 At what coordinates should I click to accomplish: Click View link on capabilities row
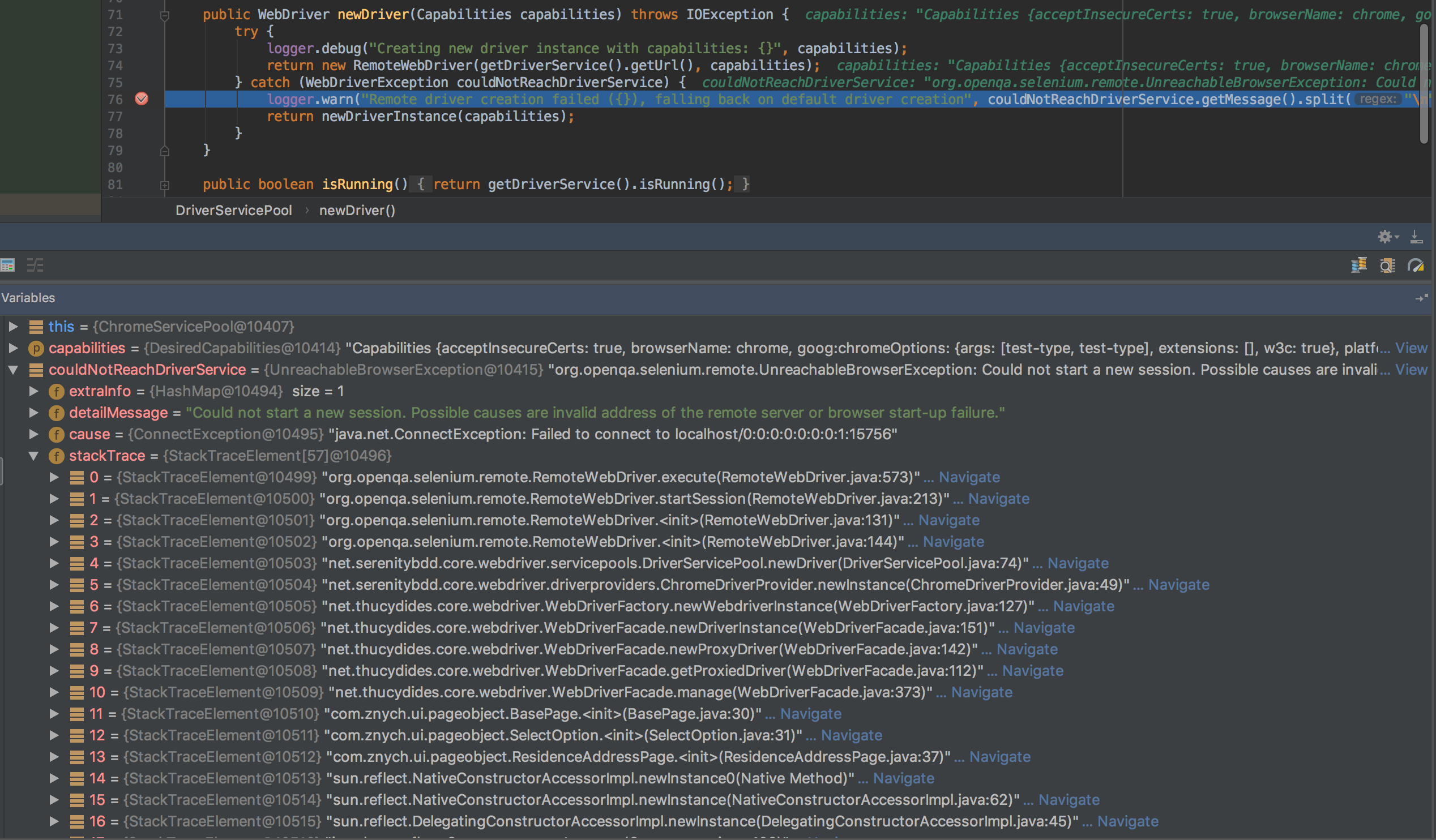click(x=1411, y=348)
